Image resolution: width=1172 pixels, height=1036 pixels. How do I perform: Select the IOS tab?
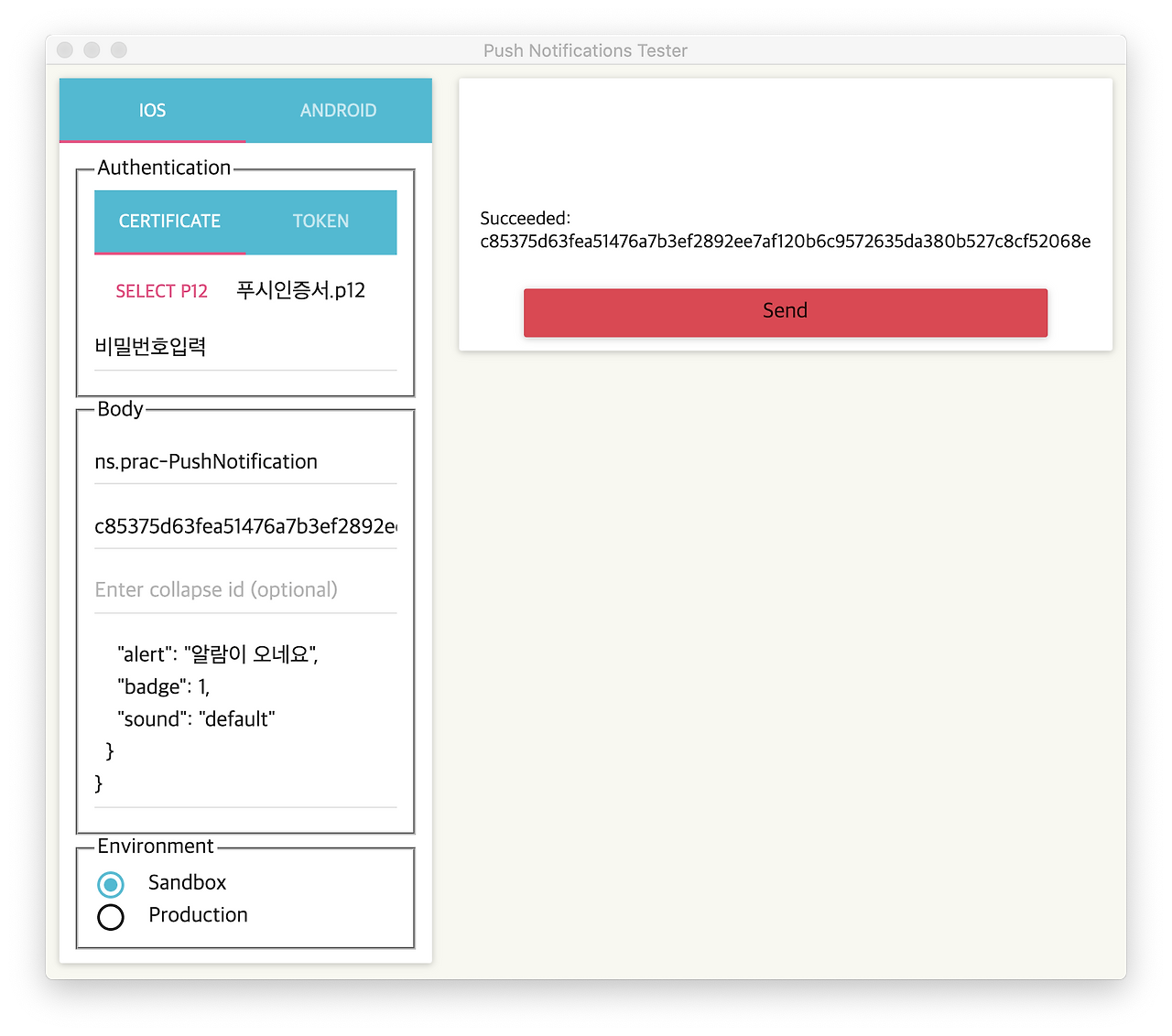pos(151,110)
